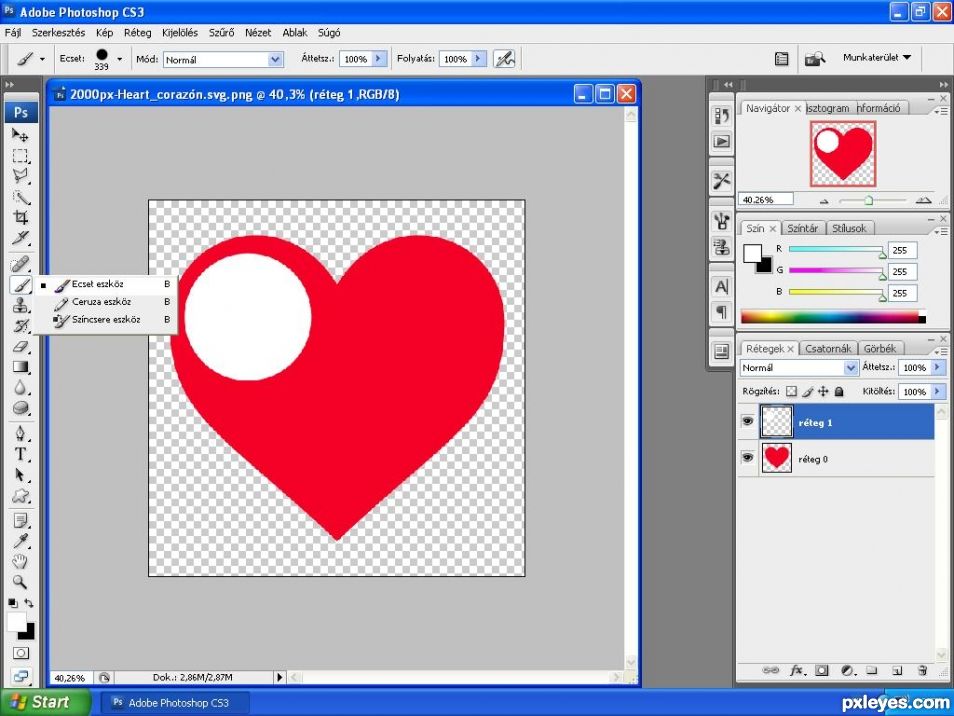
Task: Select the Zoom tool
Action: tap(20, 582)
